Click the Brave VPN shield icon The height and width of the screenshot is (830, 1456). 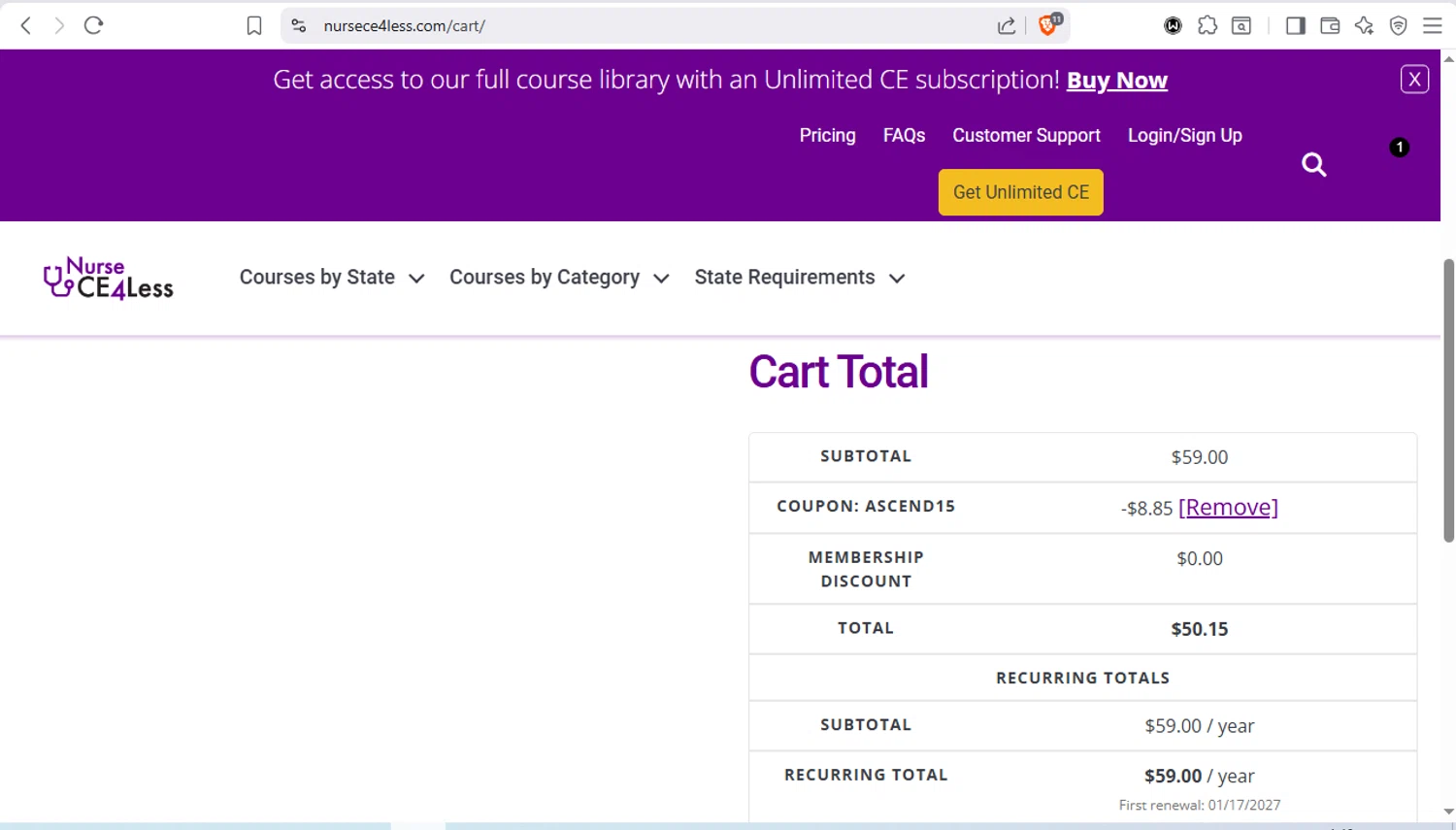point(1398,26)
